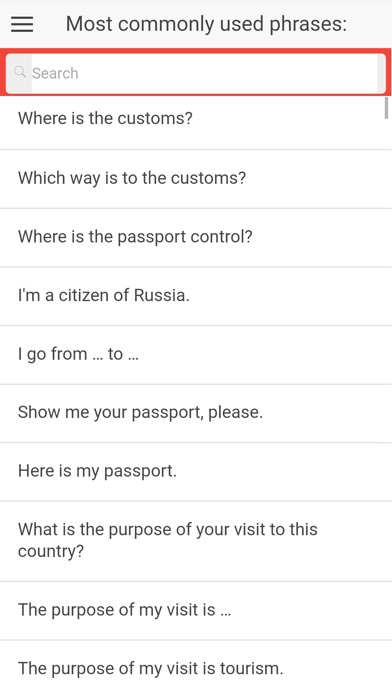Viewport: 392px width, 696px height.
Task: Open the 'Here is my passport.' phrase
Action: pyautogui.click(x=196, y=472)
